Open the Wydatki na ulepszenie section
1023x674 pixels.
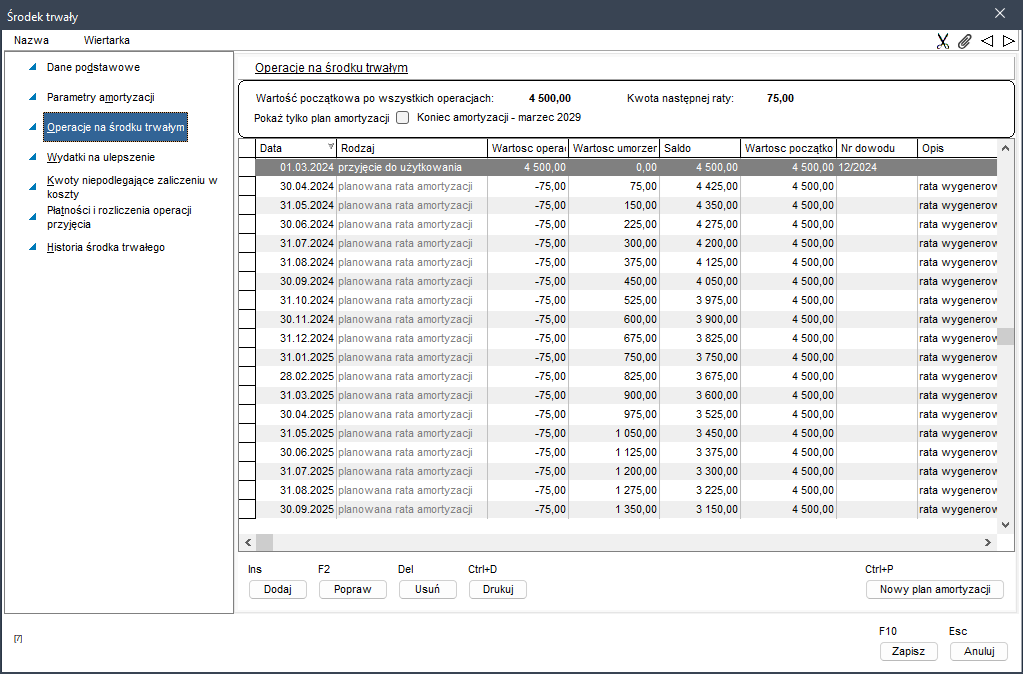(x=101, y=157)
